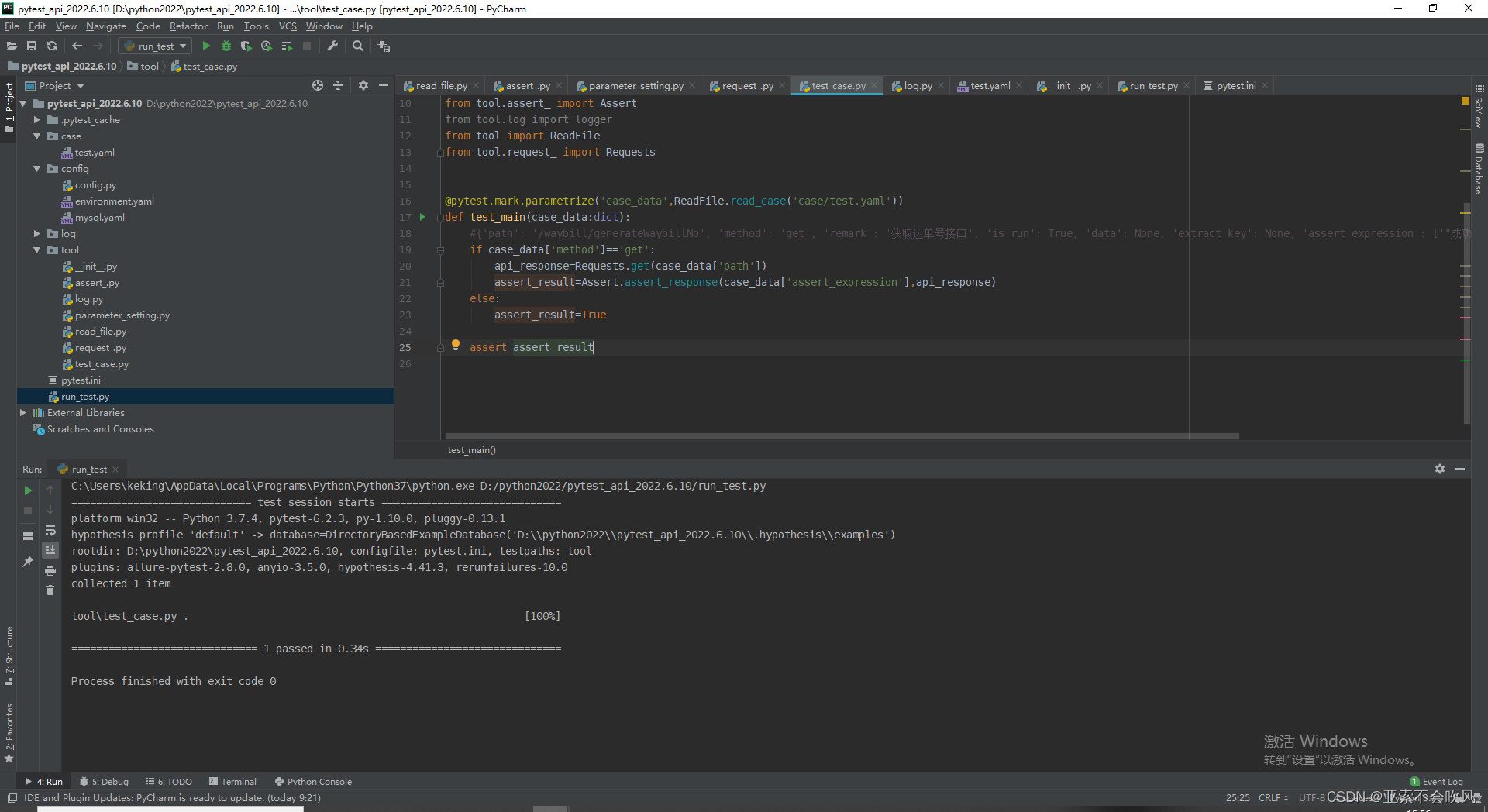This screenshot has width=1488, height=812.
Task: Toggle the SciView tool window side tab
Action: tap(1479, 106)
